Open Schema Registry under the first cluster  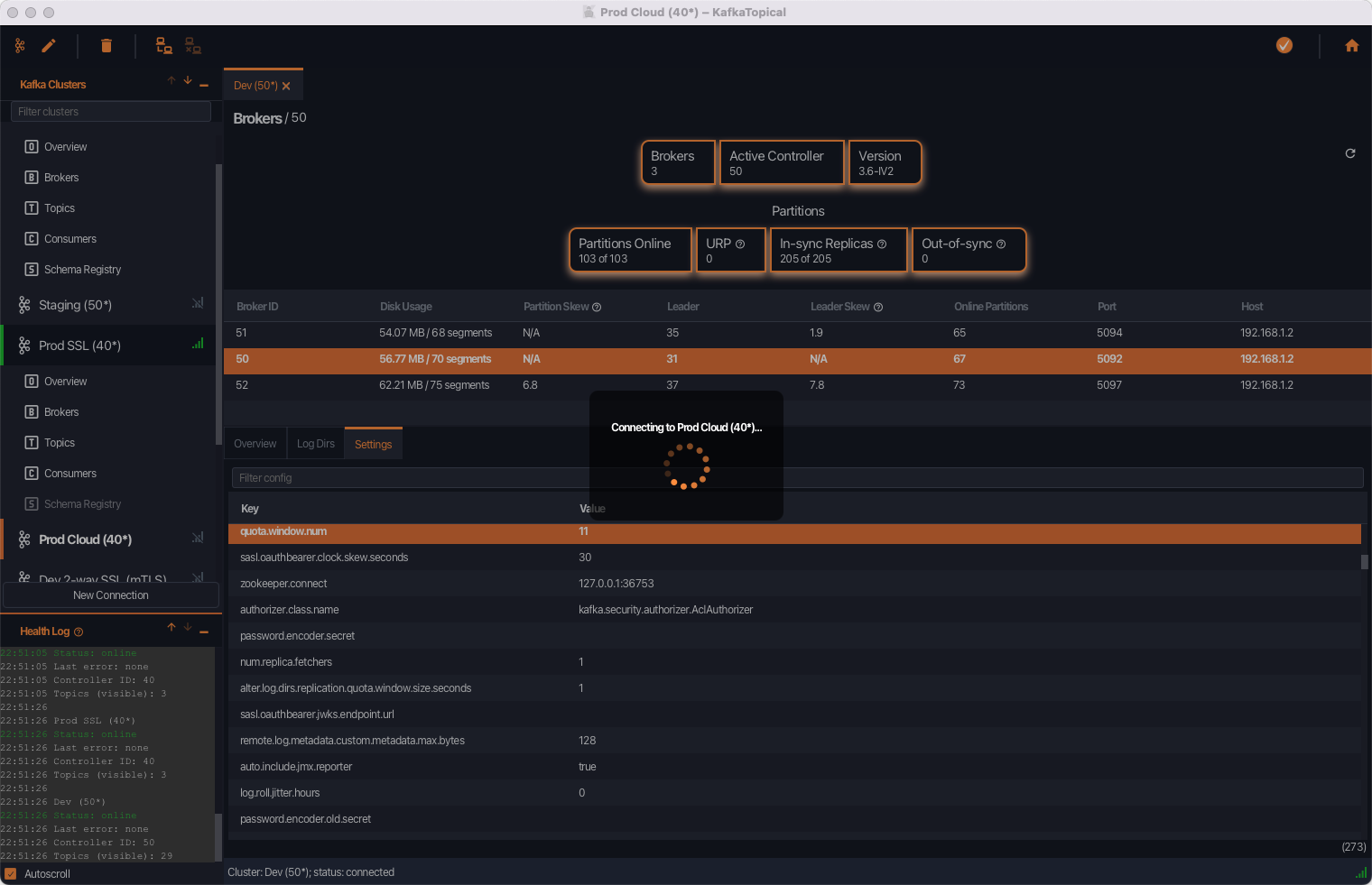(x=82, y=270)
